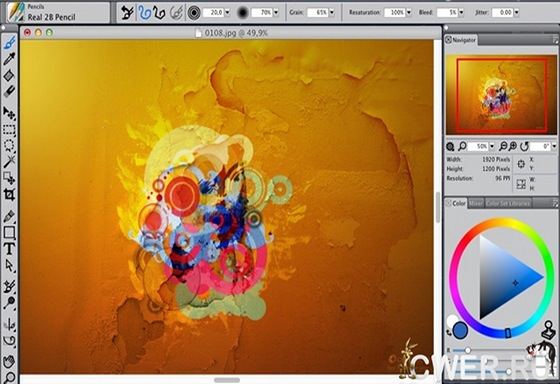Click the zoom in icon in Navigator
The width and height of the screenshot is (560, 384).
(x=512, y=146)
